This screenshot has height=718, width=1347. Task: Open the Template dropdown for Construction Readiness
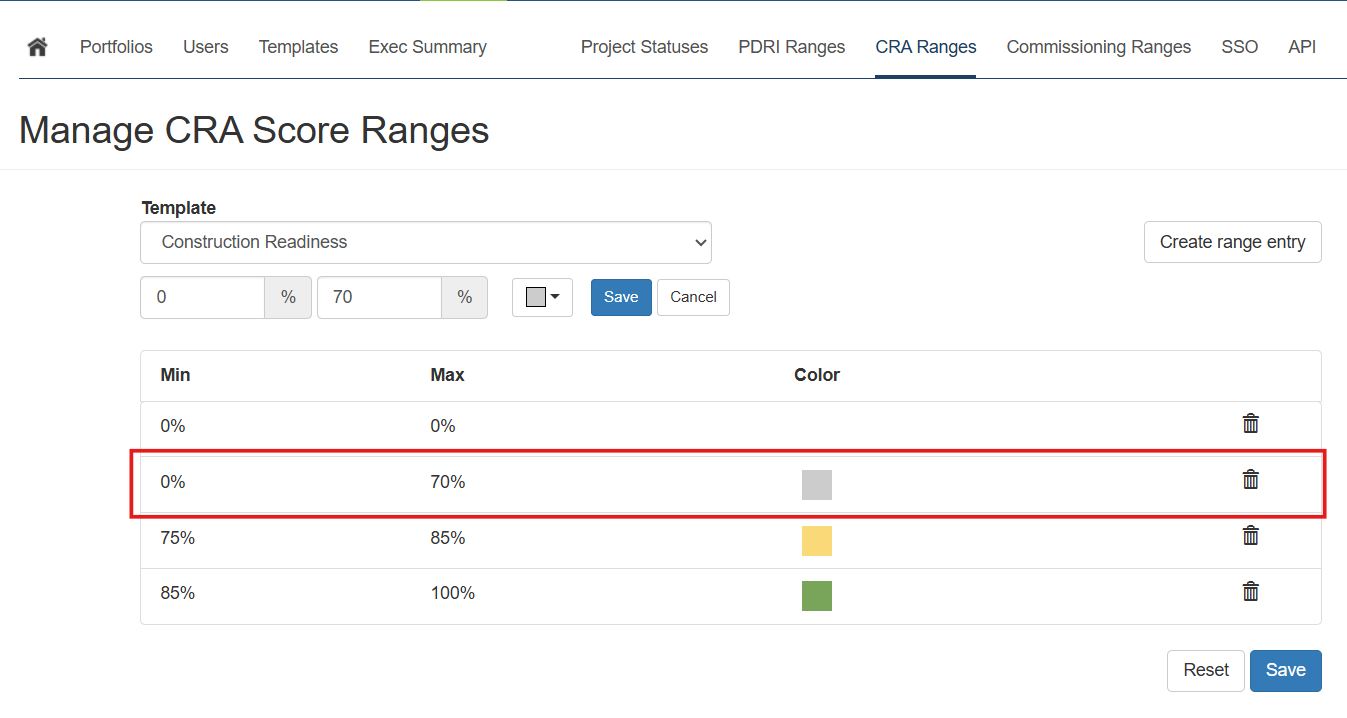pyautogui.click(x=425, y=242)
